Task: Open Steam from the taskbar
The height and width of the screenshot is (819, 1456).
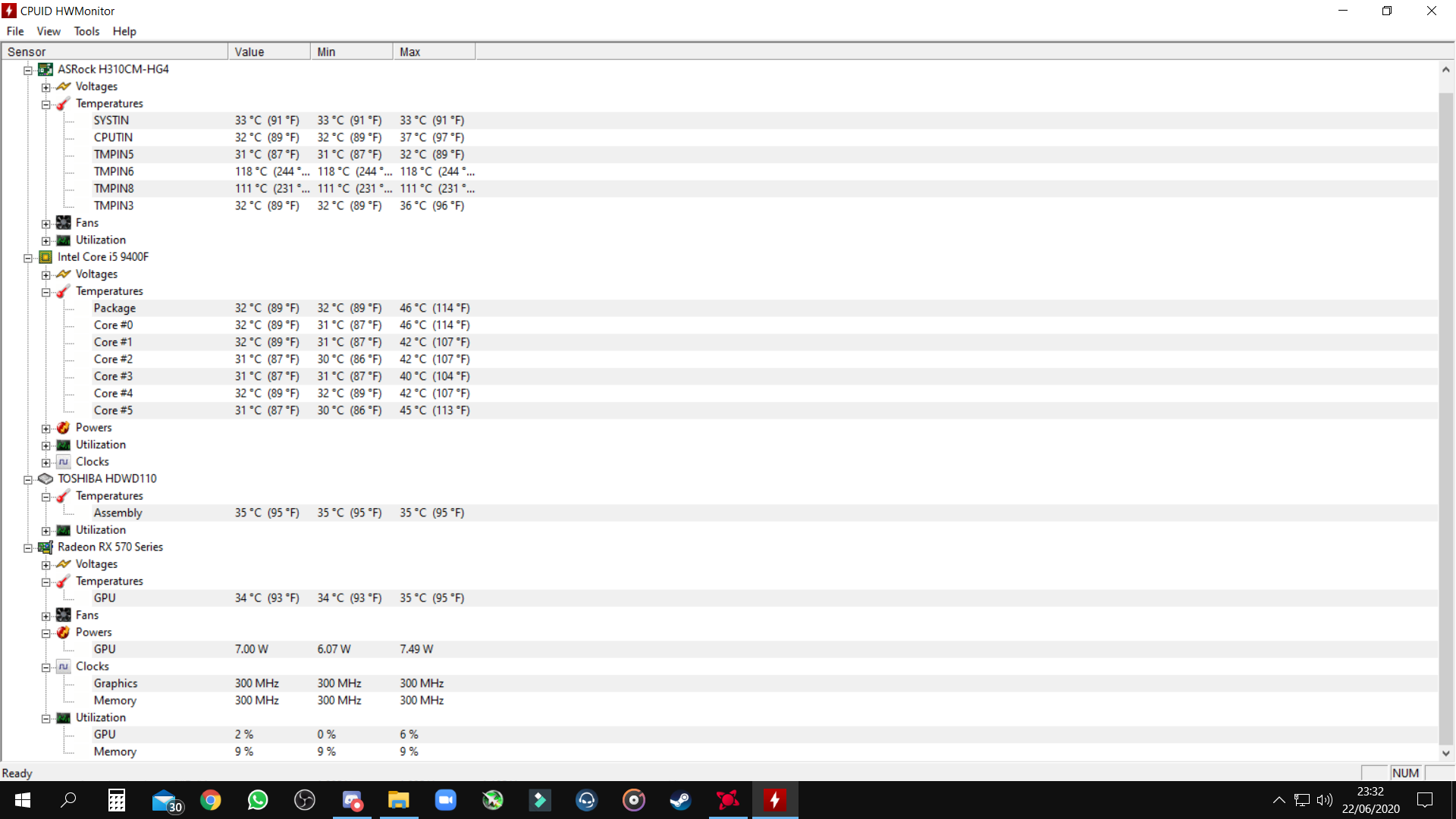Action: (x=680, y=800)
